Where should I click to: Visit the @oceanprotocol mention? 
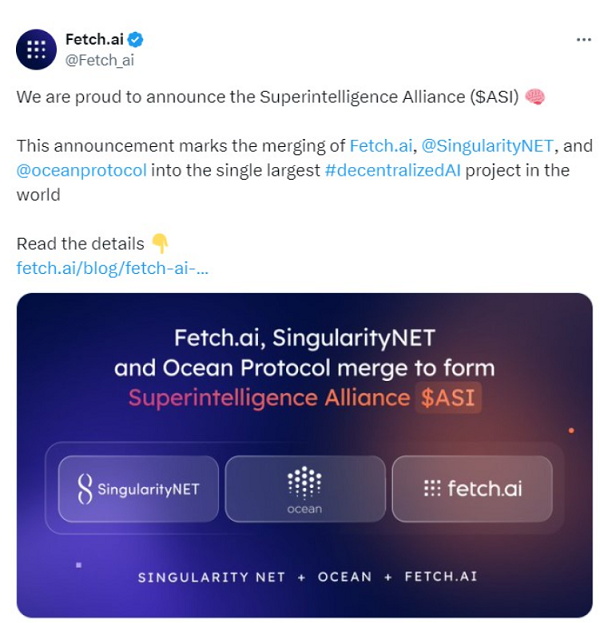click(x=82, y=170)
